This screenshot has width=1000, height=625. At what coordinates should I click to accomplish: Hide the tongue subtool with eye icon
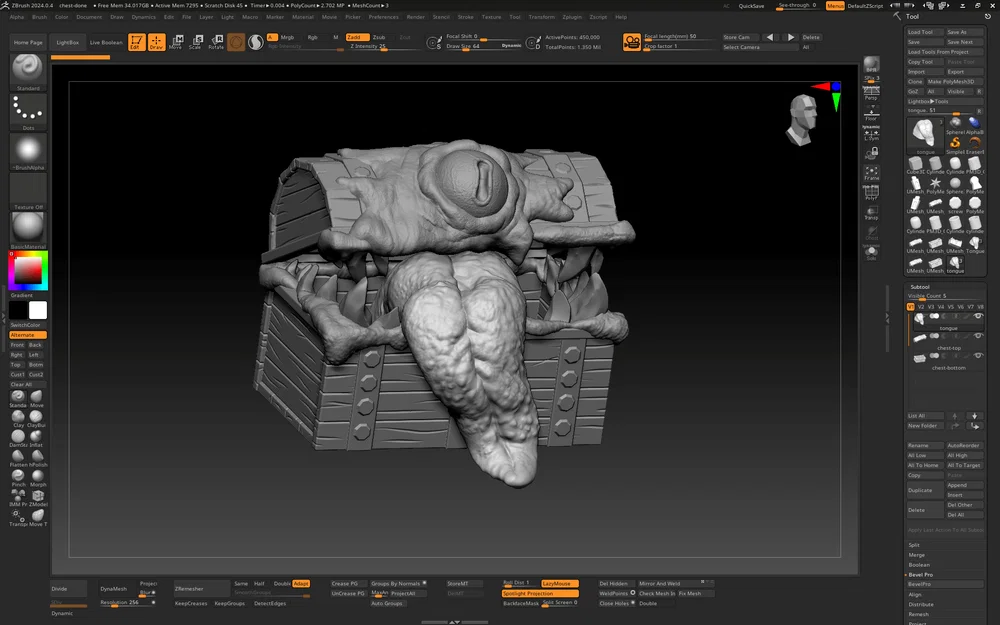click(x=979, y=317)
